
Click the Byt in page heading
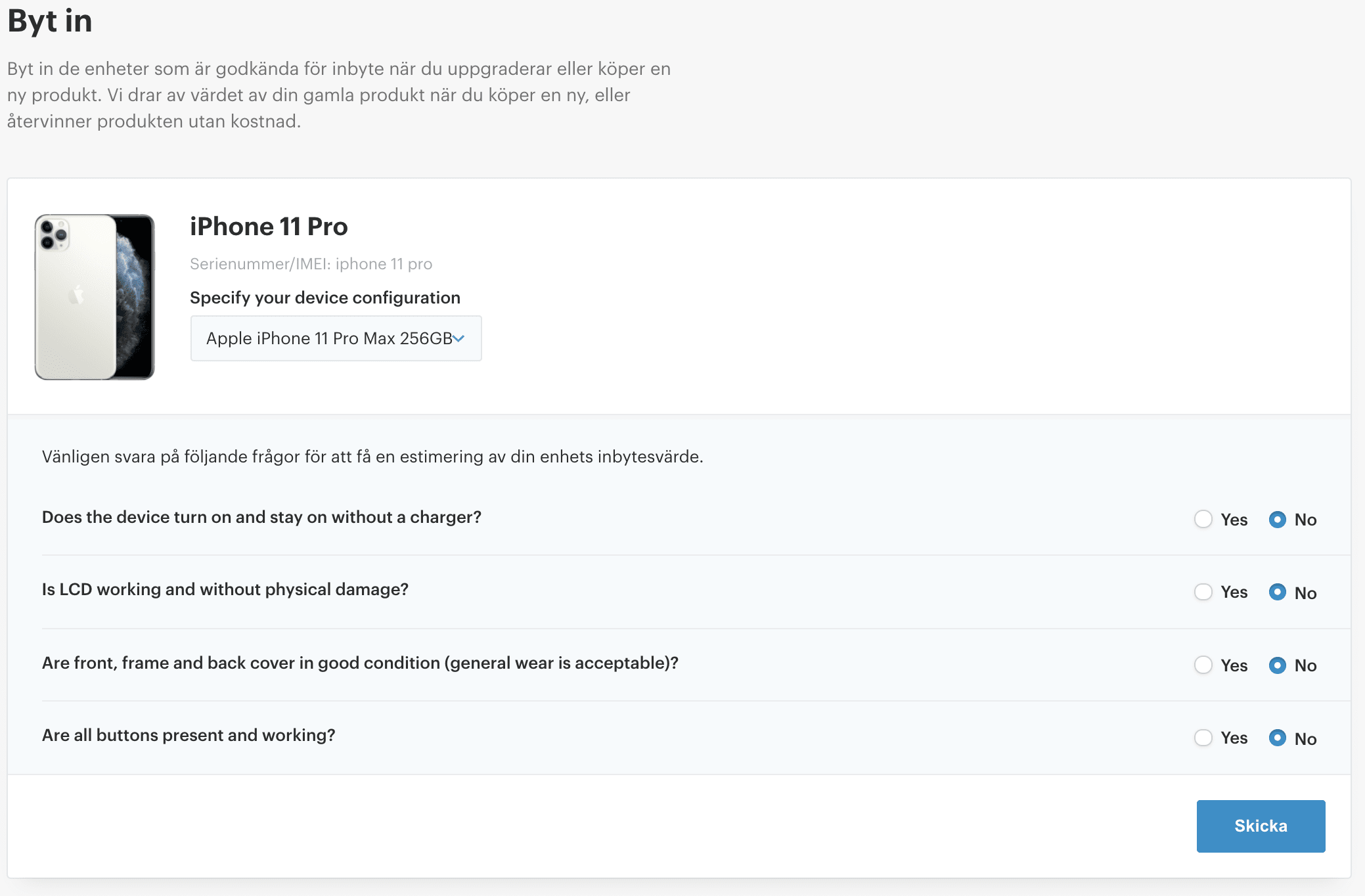pyautogui.click(x=50, y=21)
